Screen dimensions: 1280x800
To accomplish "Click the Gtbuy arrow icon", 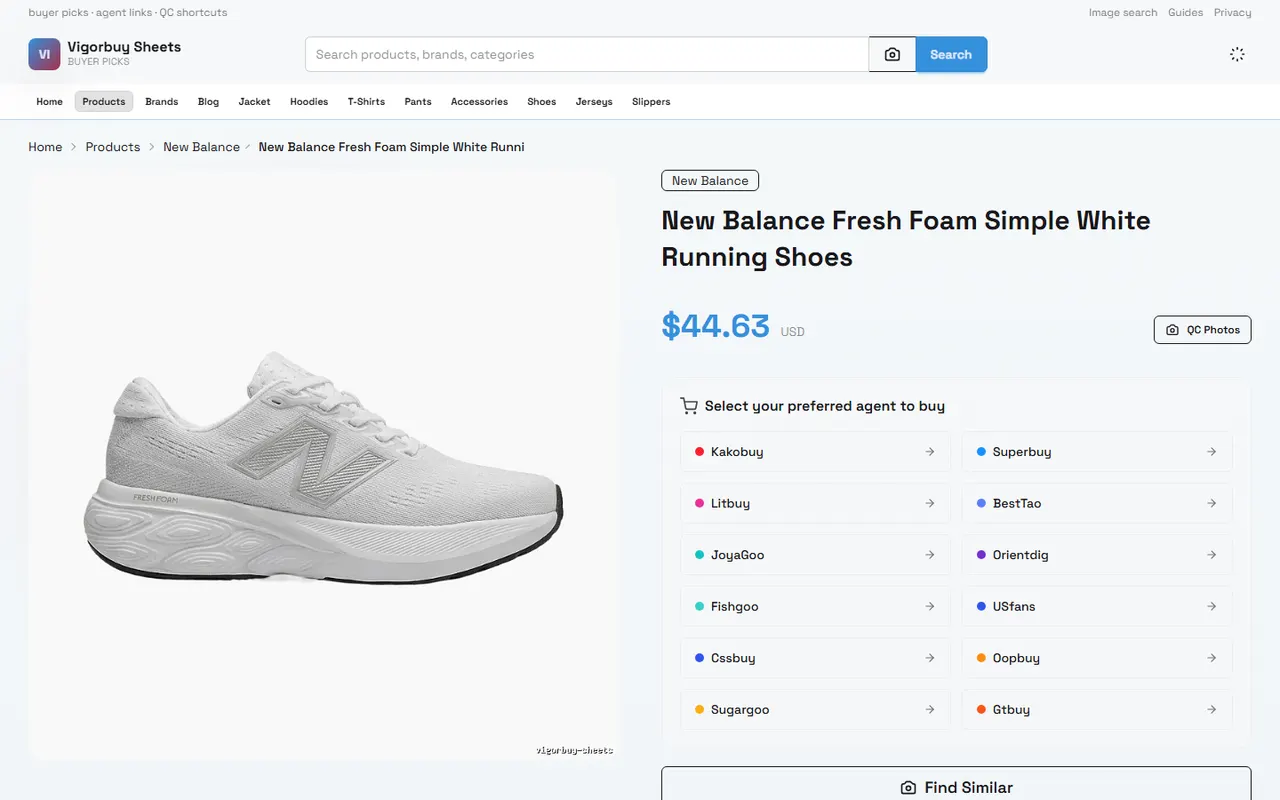I will 1212,709.
